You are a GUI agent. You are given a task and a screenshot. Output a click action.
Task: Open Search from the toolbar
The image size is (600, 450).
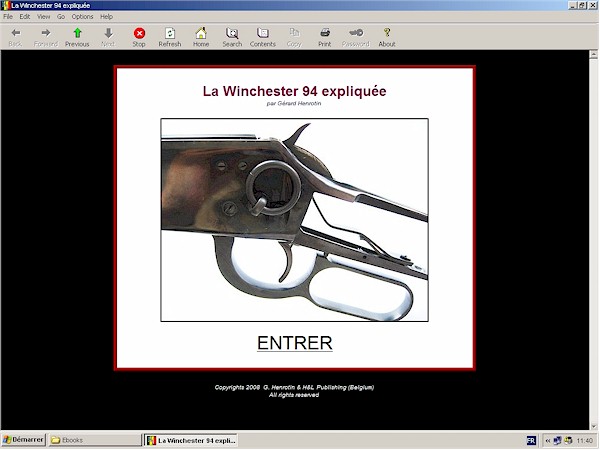[x=232, y=33]
